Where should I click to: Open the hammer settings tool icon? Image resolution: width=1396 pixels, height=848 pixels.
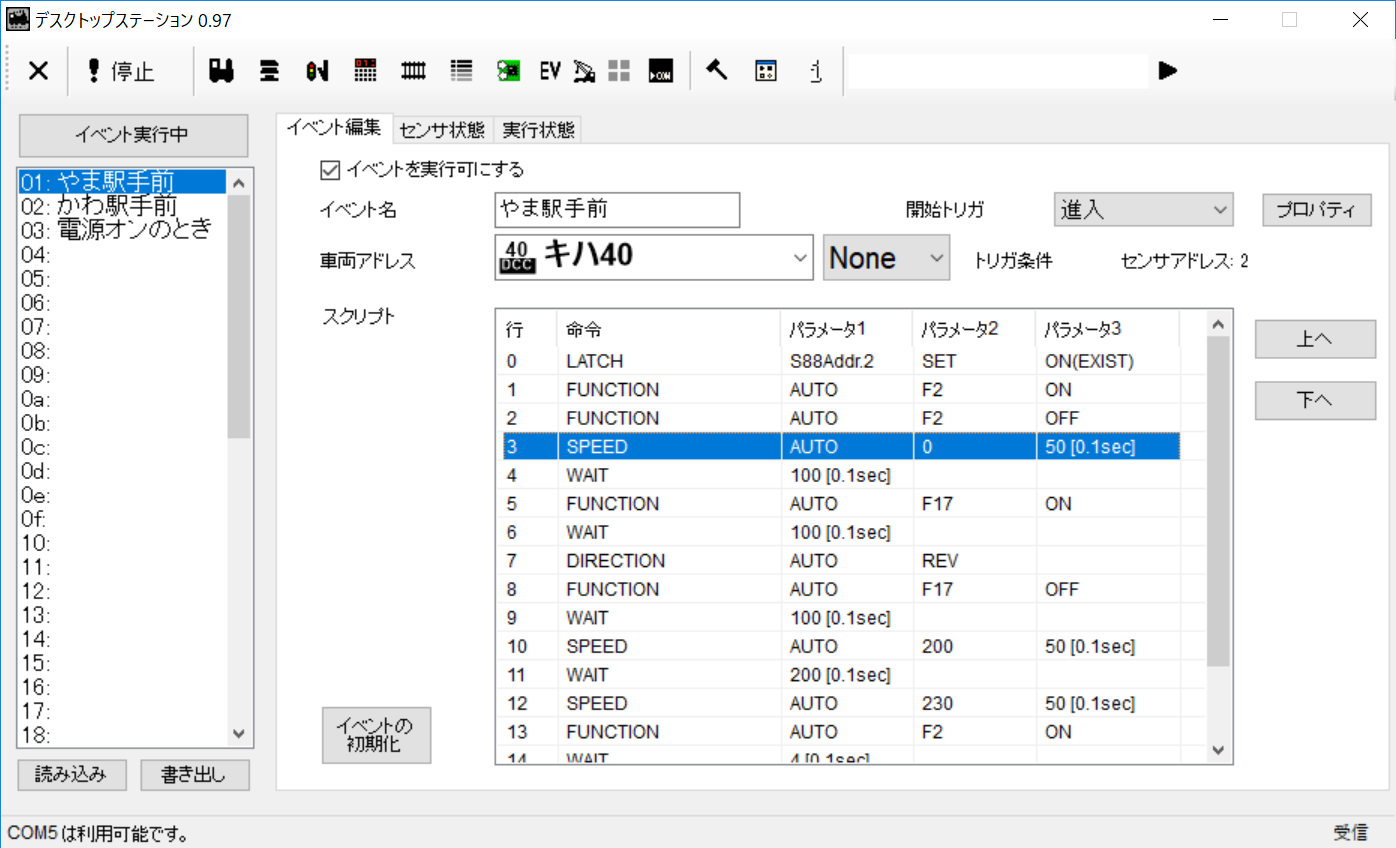716,70
